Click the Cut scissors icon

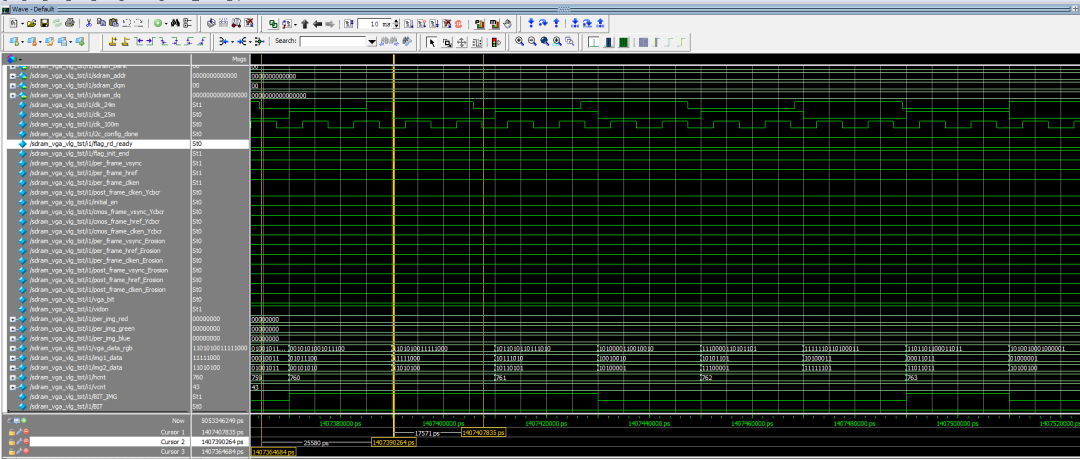(90, 22)
